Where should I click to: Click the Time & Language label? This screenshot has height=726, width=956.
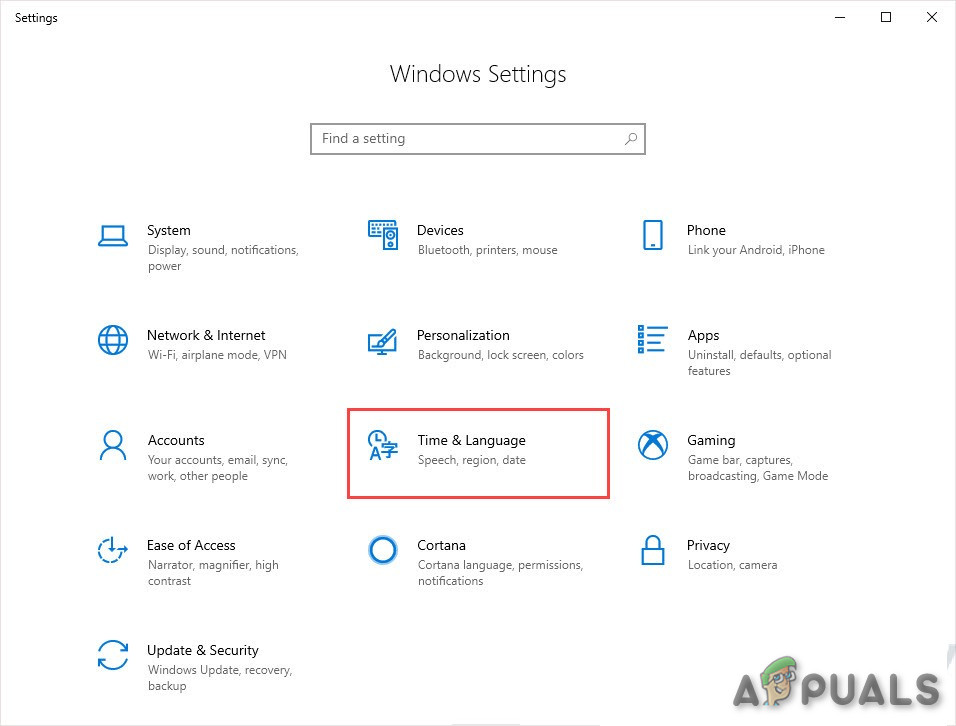[471, 440]
